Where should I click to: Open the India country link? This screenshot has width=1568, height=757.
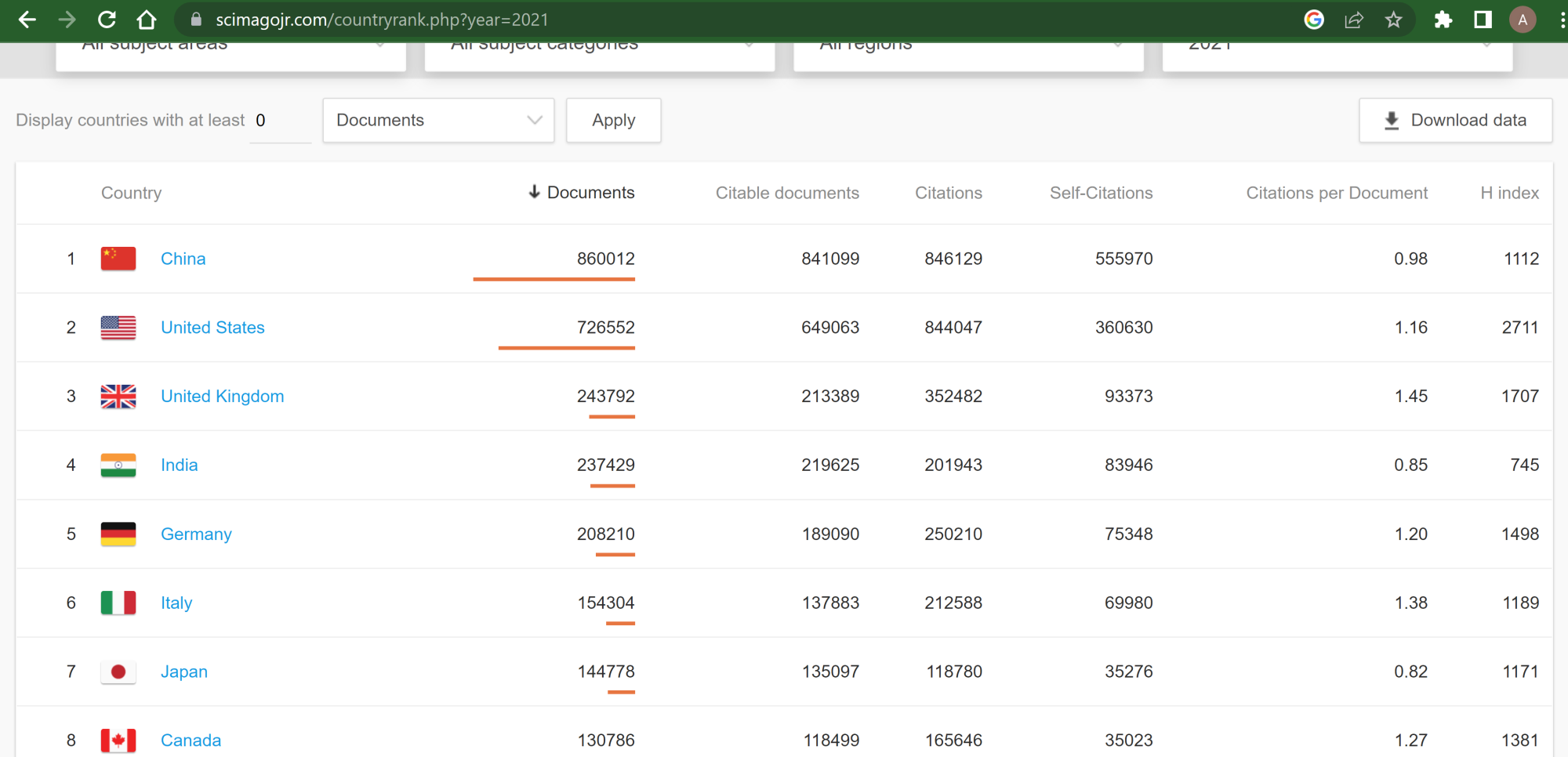click(x=180, y=465)
